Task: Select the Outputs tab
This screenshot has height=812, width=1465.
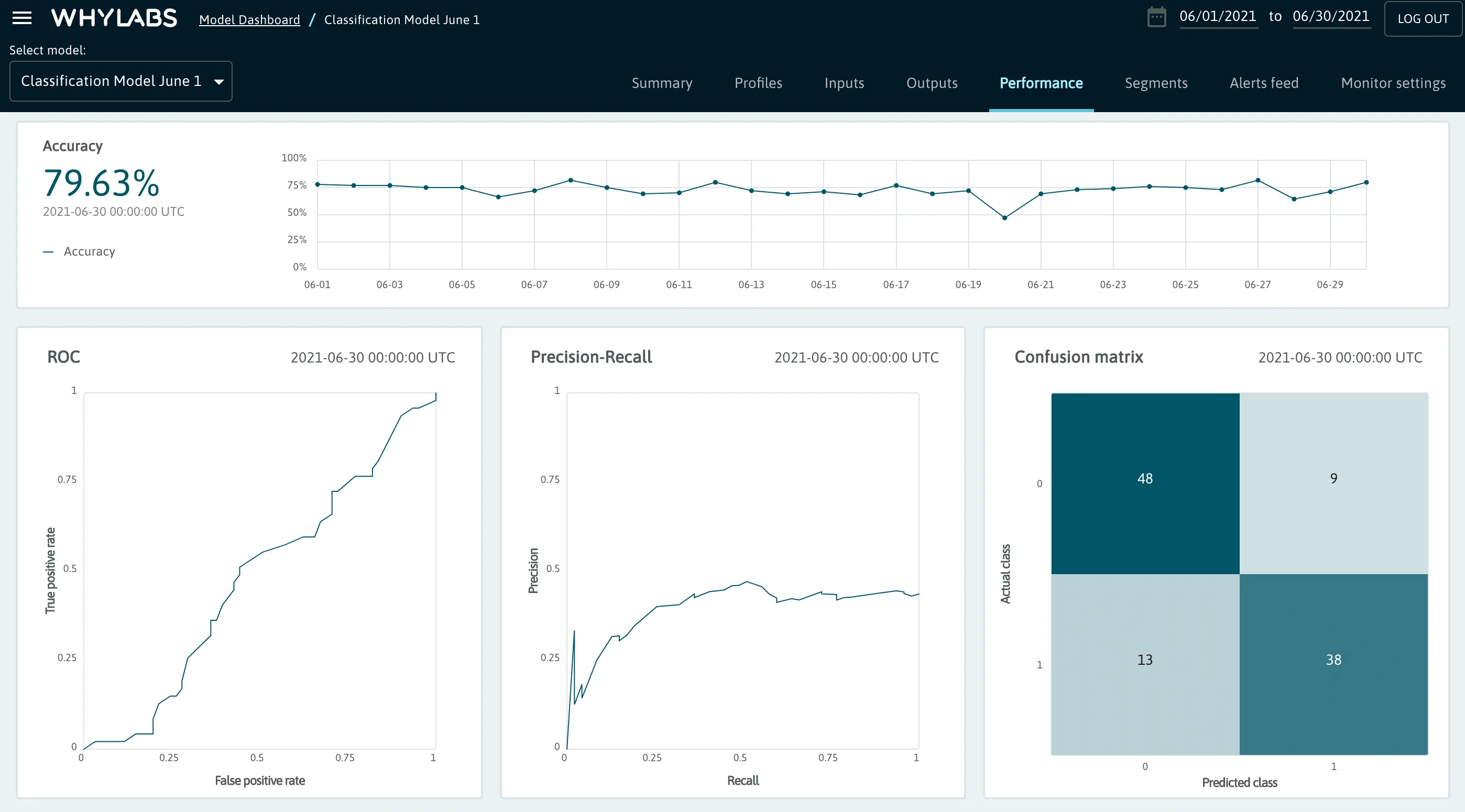Action: (932, 83)
